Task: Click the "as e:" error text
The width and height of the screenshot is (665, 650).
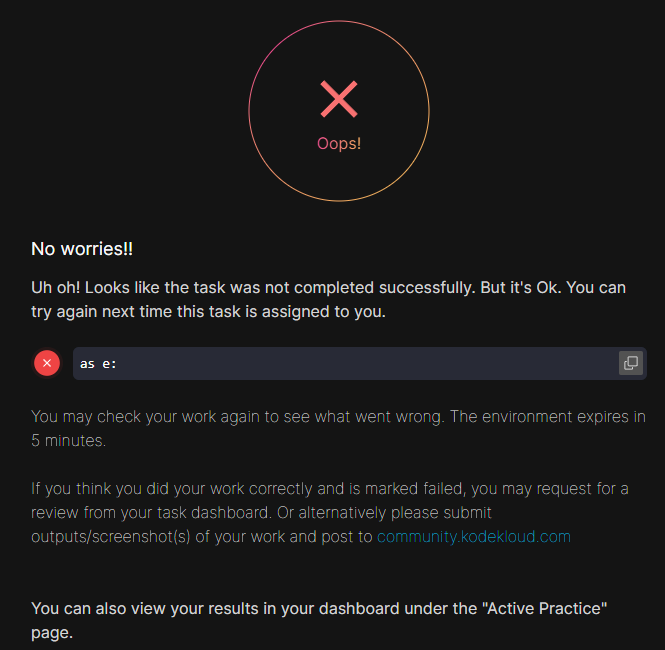Action: point(98,363)
